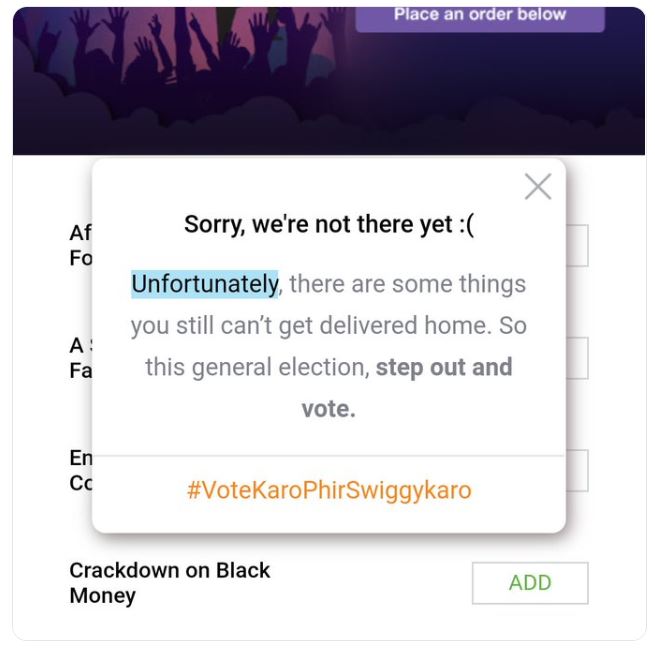Select the partially hidden item label starting with "En"
The width and height of the screenshot is (655, 648).
click(x=80, y=471)
